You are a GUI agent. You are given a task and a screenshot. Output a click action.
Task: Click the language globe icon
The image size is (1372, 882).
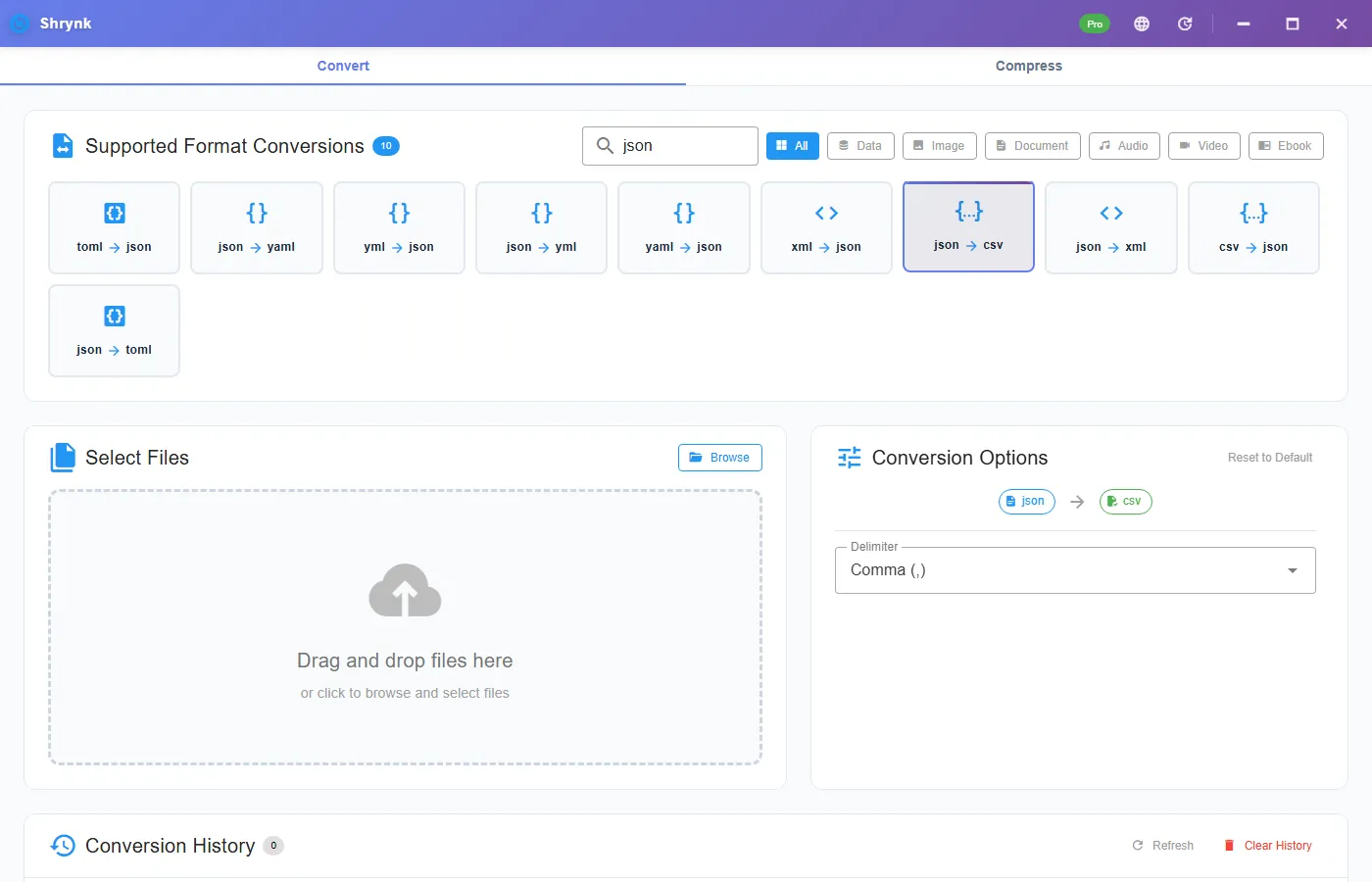1142,24
